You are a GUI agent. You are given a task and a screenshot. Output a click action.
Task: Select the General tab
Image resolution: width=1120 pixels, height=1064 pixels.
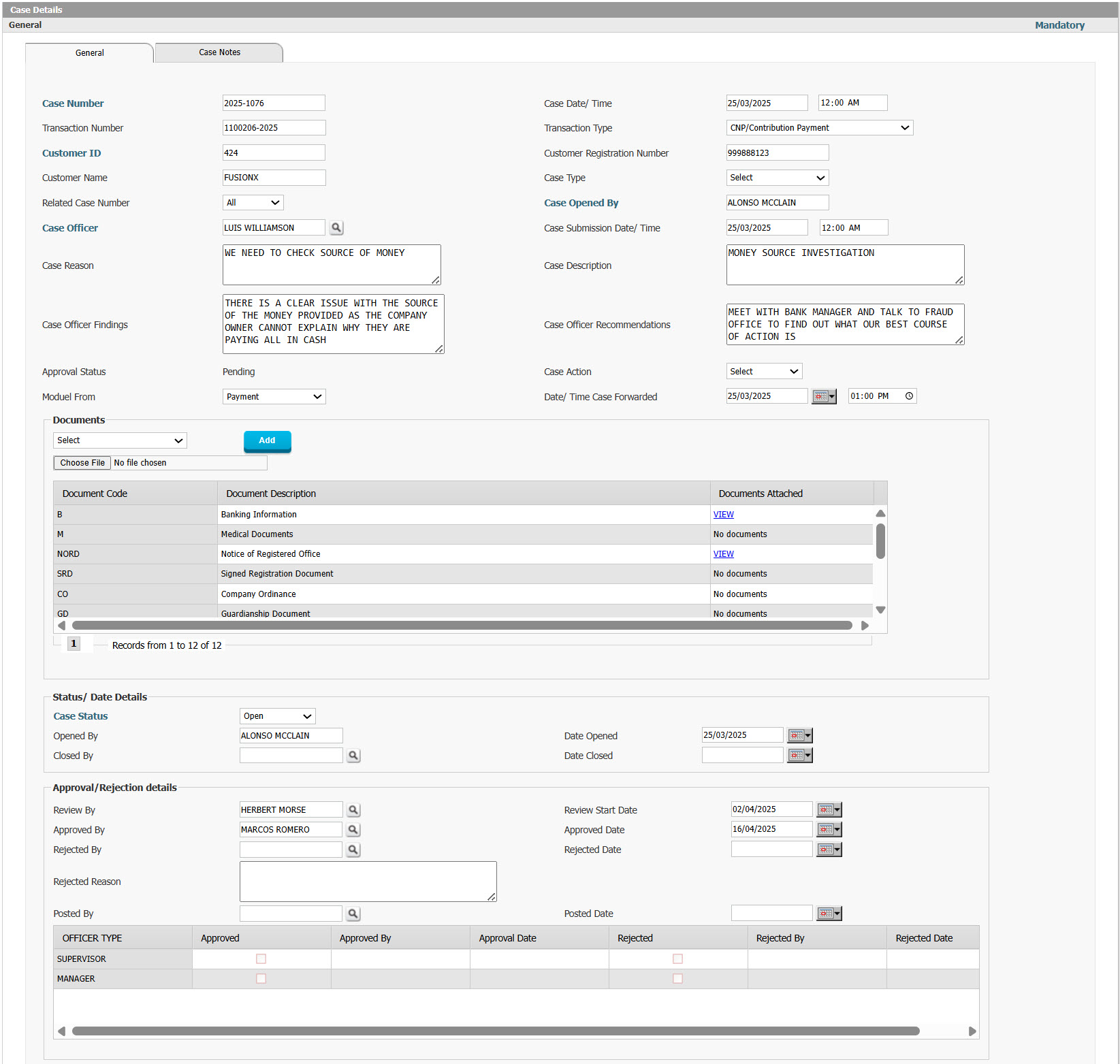[x=89, y=53]
